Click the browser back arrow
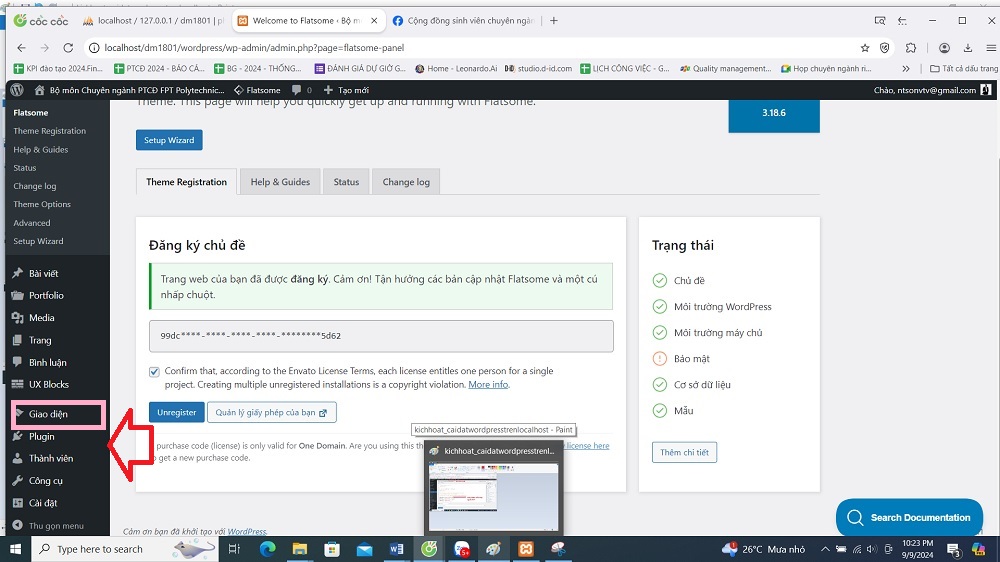Screen dimensions: 1000x562 [21, 48]
